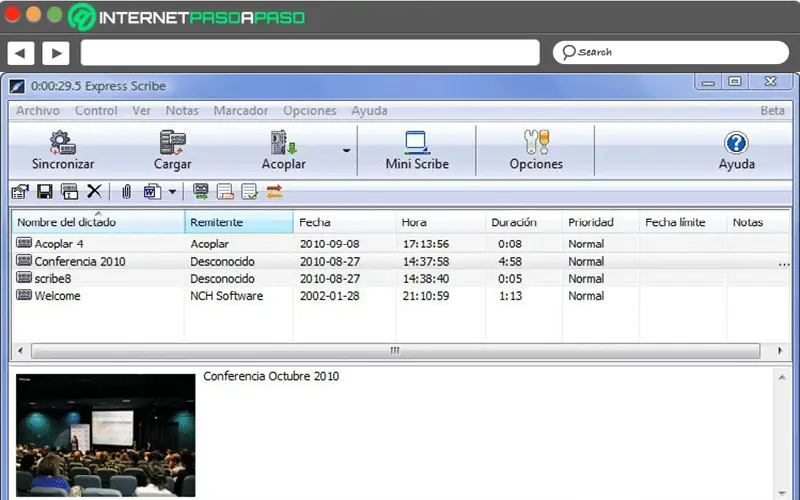
Task: Click the browser forward arrow button
Action: (x=56, y=53)
